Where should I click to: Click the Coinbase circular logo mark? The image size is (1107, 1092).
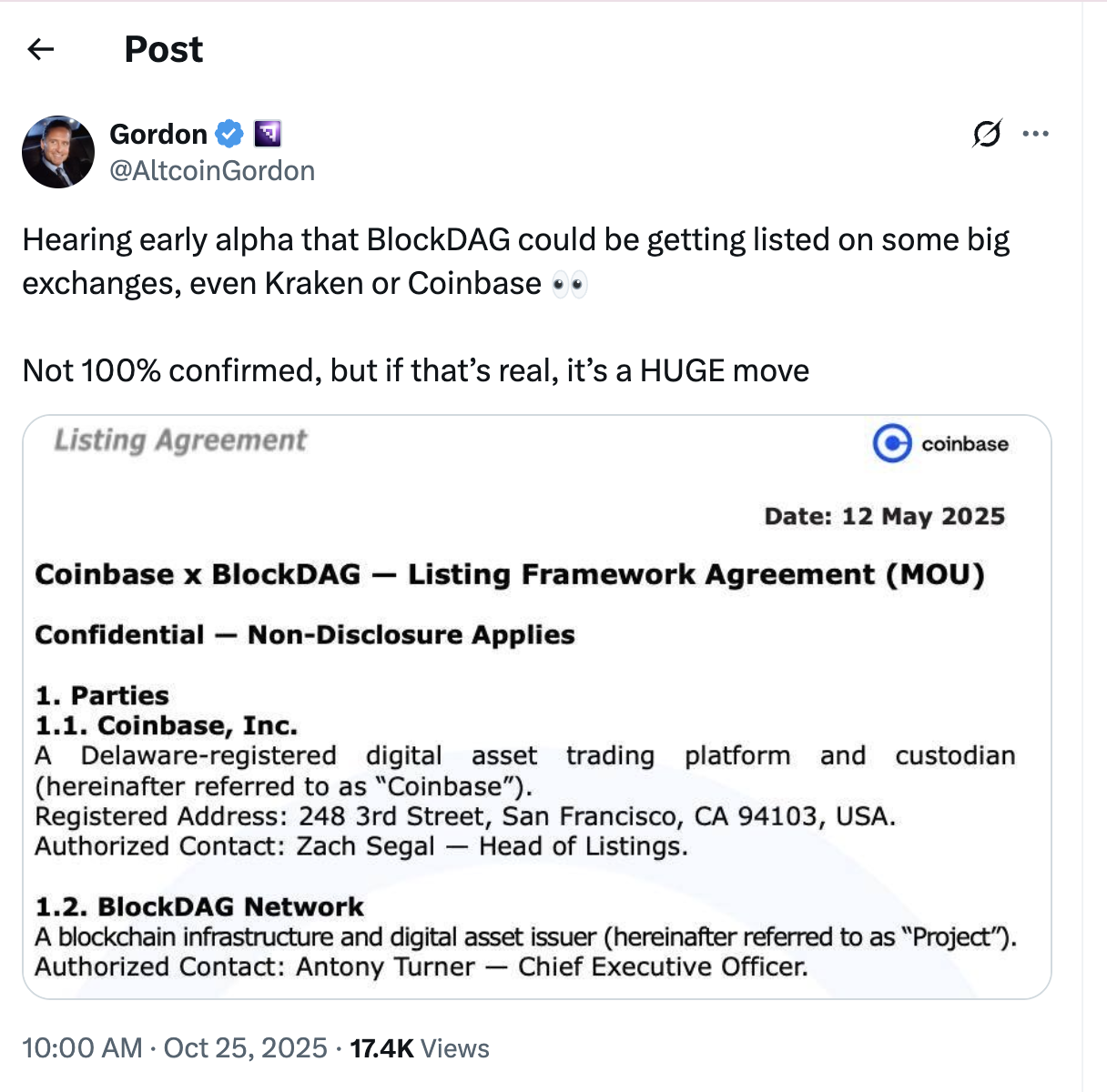pos(890,444)
